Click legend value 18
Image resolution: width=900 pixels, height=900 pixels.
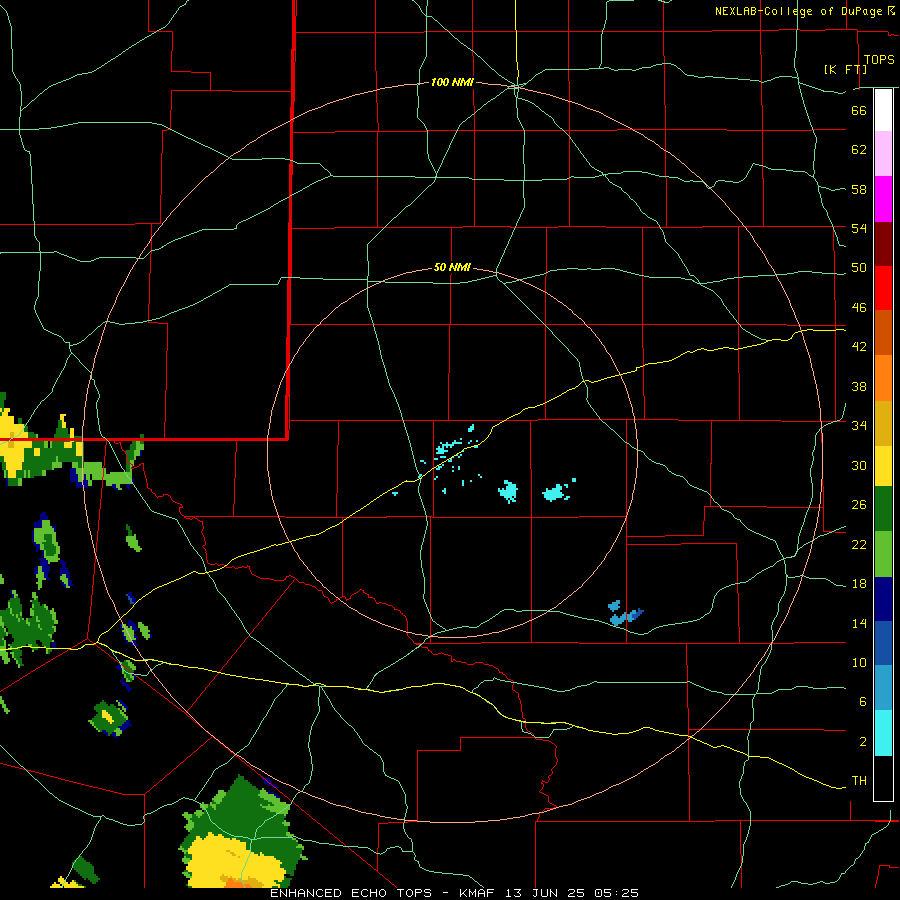click(x=859, y=584)
